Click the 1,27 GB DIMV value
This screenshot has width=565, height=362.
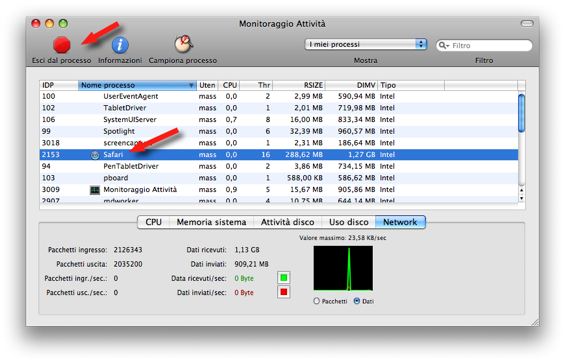tap(361, 155)
